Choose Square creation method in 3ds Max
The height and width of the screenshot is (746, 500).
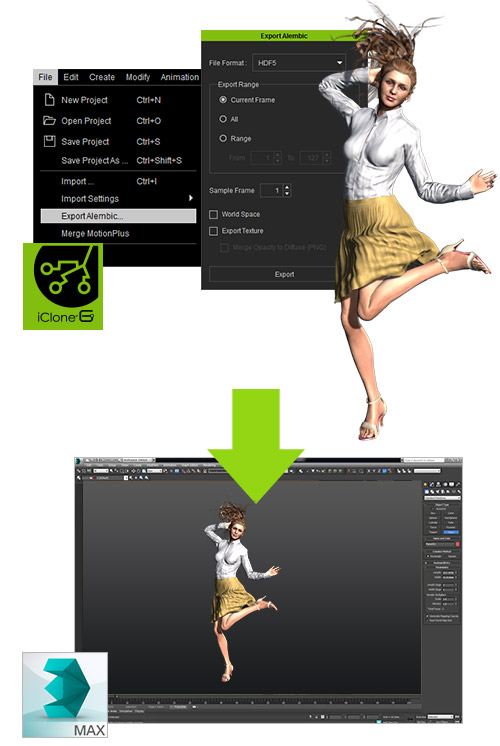pos(446,556)
